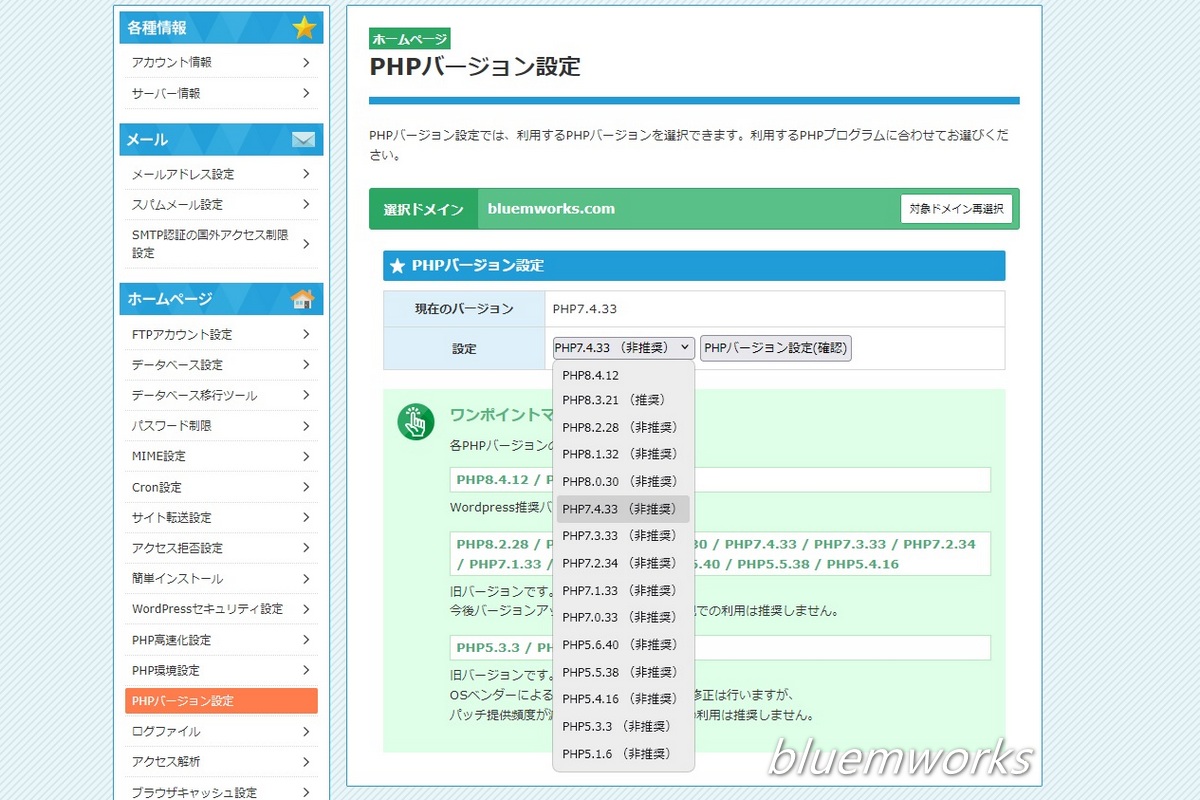Click the arrow beside ログファイル
Image resolution: width=1200 pixels, height=800 pixels.
(x=305, y=731)
